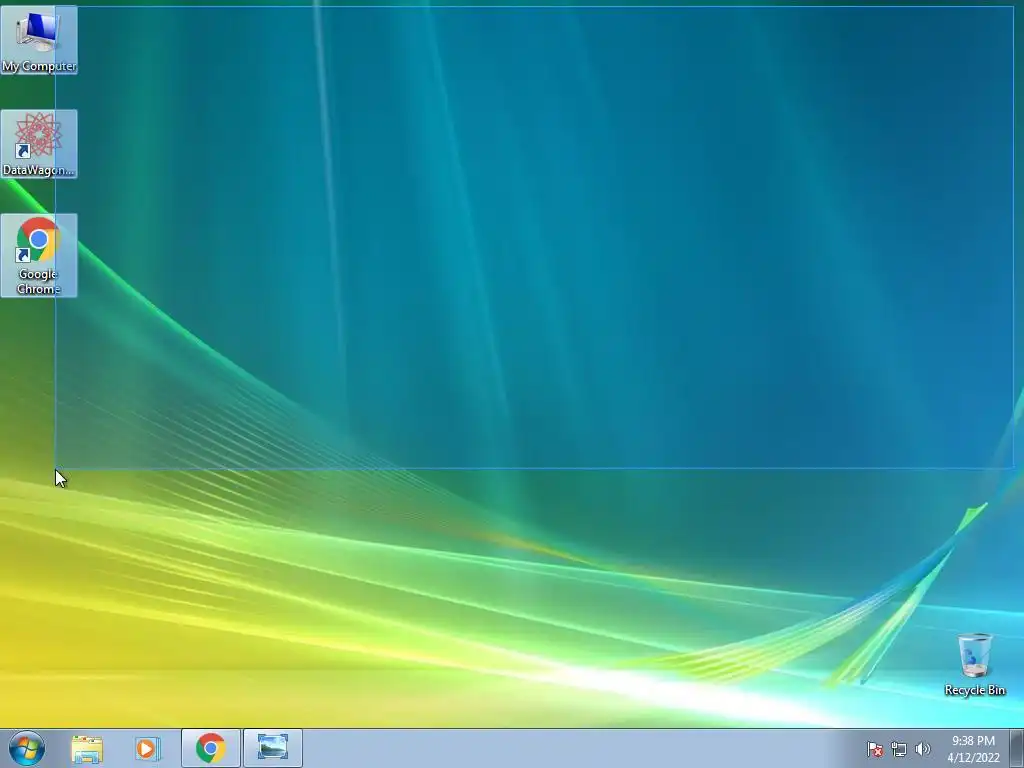Viewport: 1024px width, 768px height.
Task: Open Windows Explorer from the taskbar
Action: point(87,748)
